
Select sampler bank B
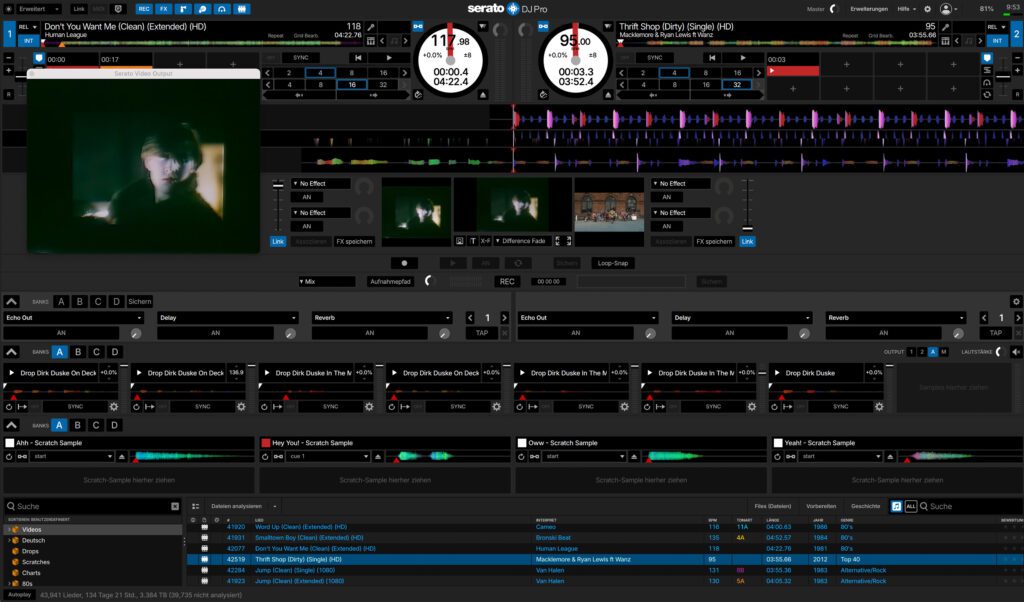point(78,352)
